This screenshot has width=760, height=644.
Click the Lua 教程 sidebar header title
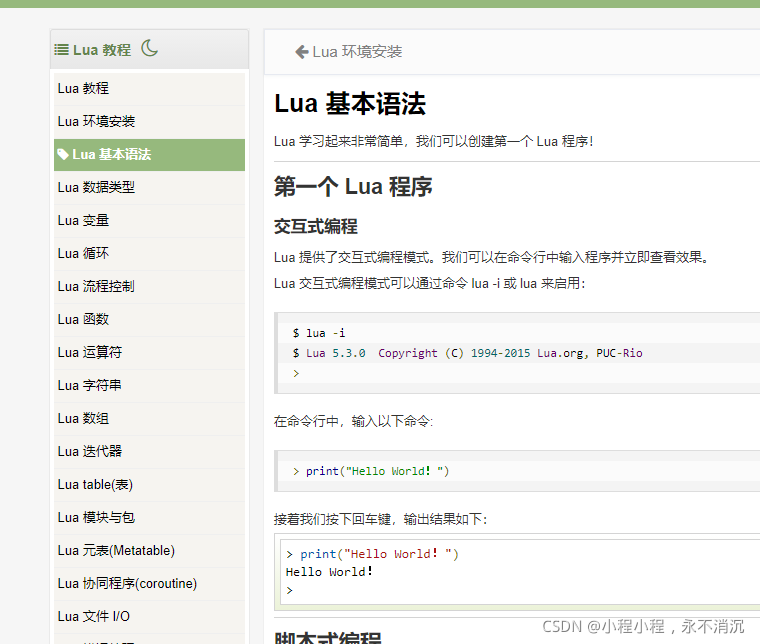tap(102, 50)
